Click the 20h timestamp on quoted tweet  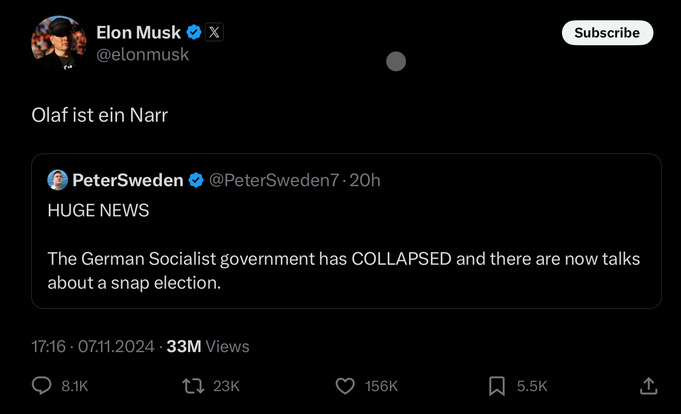(367, 180)
